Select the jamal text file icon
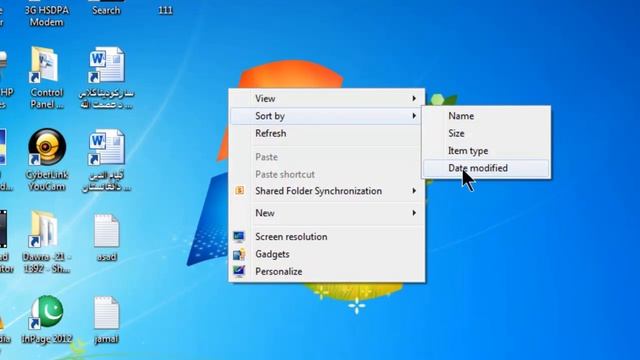This screenshot has width=640, height=360. pos(107,313)
